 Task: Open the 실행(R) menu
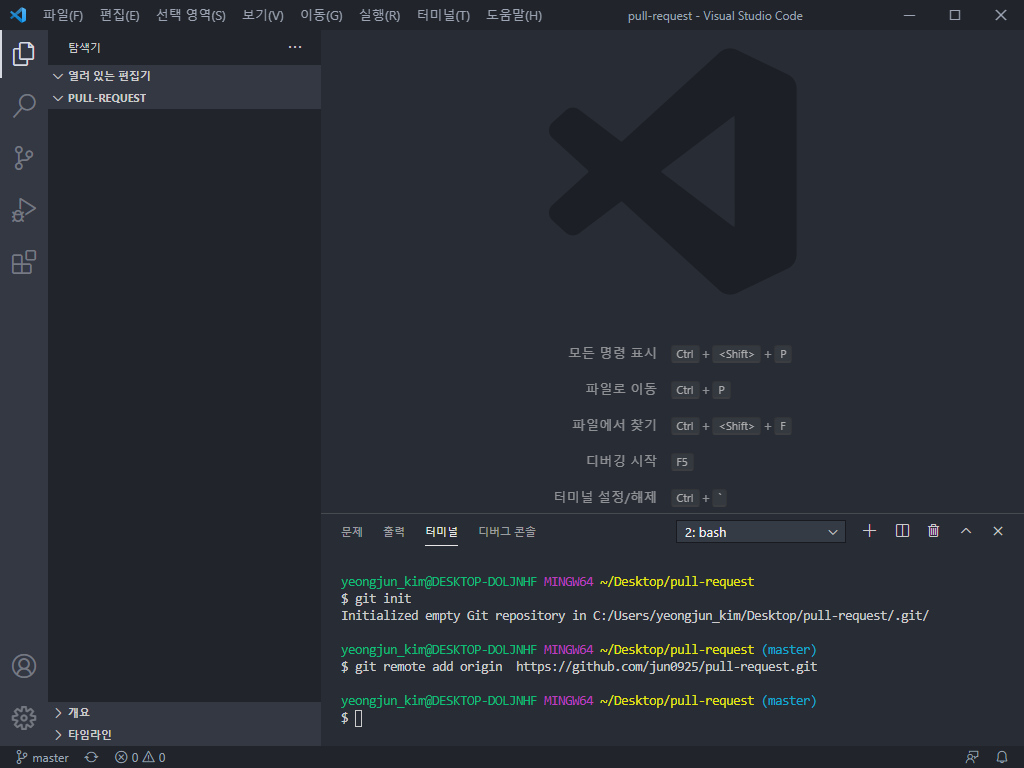coord(379,15)
